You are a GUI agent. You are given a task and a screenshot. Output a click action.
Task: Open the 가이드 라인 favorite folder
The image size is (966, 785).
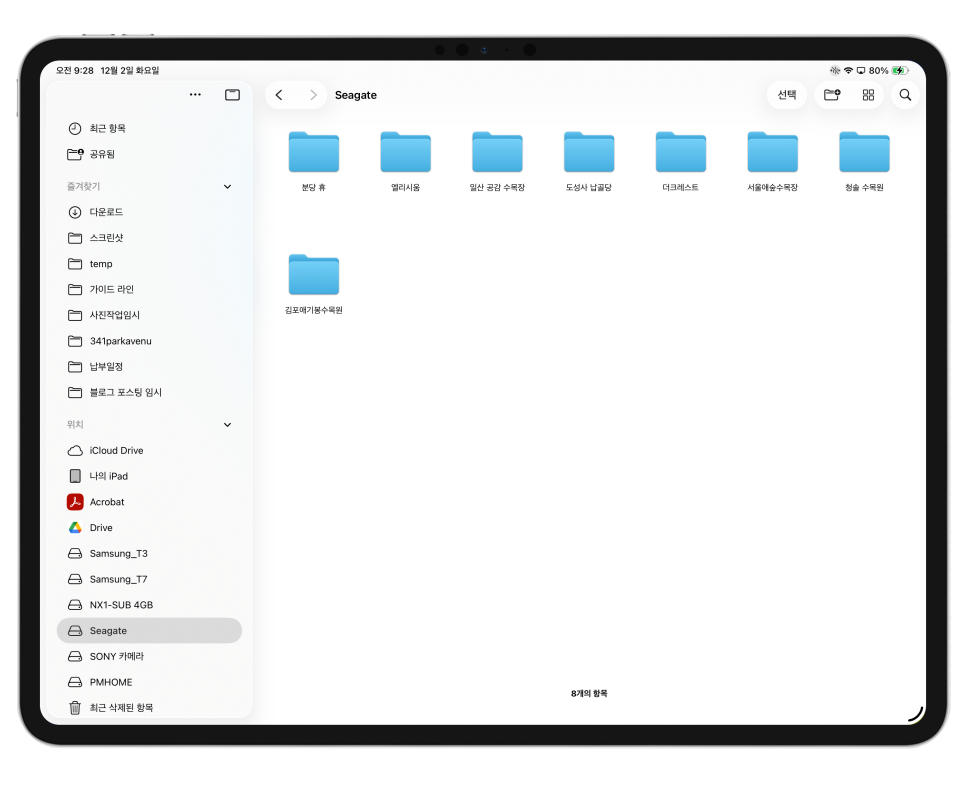tap(149, 289)
